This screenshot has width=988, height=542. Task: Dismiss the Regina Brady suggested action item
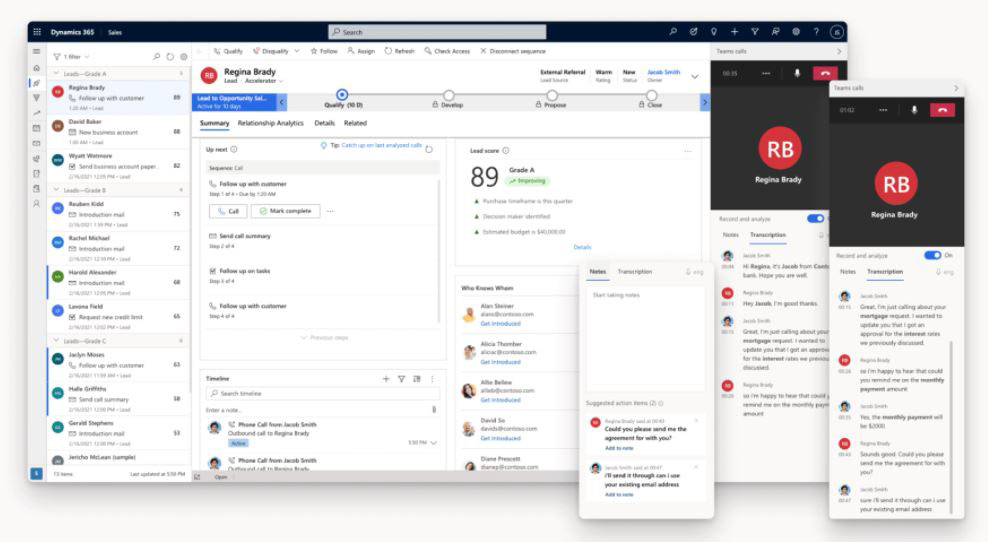coord(696,420)
